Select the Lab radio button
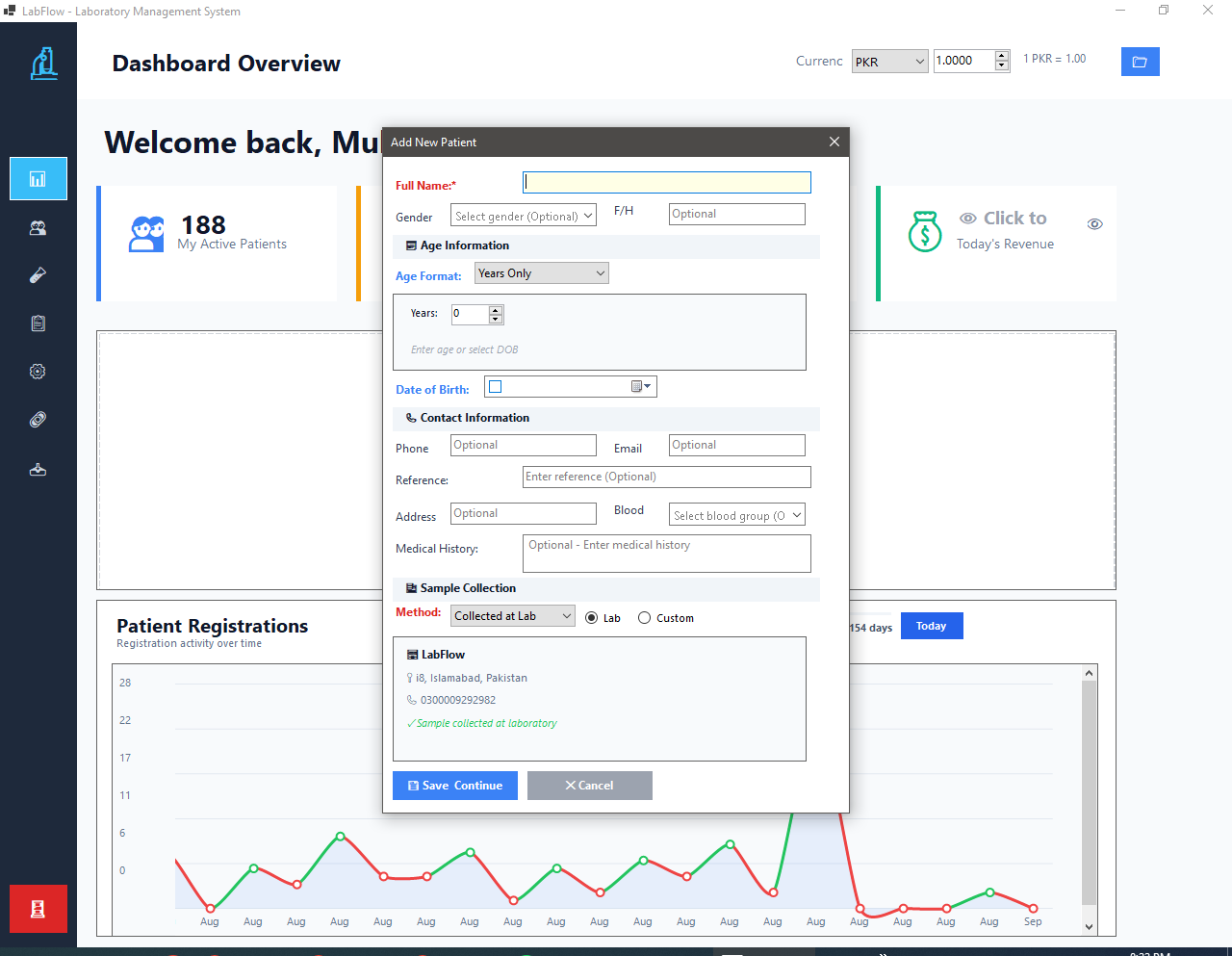Screen dimensions: 1232x956 [x=592, y=618]
